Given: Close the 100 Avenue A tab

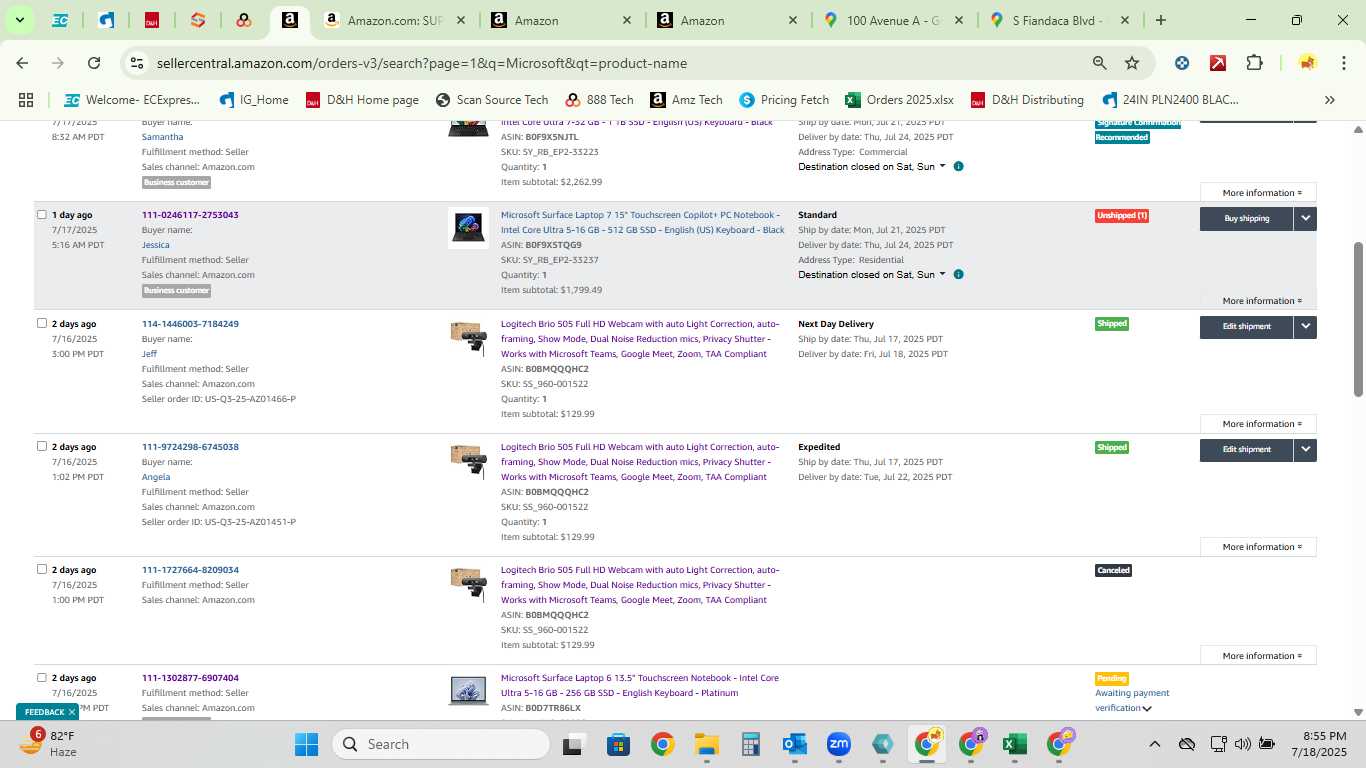Looking at the screenshot, I should (x=958, y=20).
